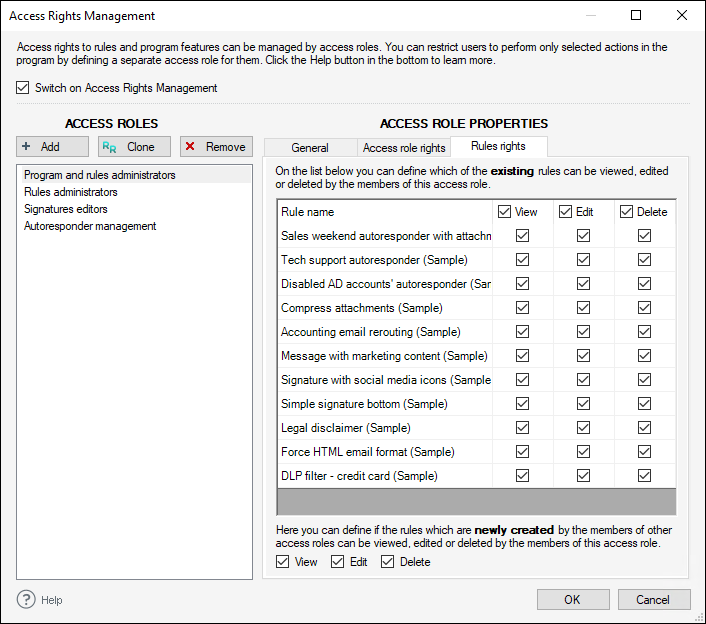
Task: Toggle the Delete column header checkbox
Action: coord(626,212)
